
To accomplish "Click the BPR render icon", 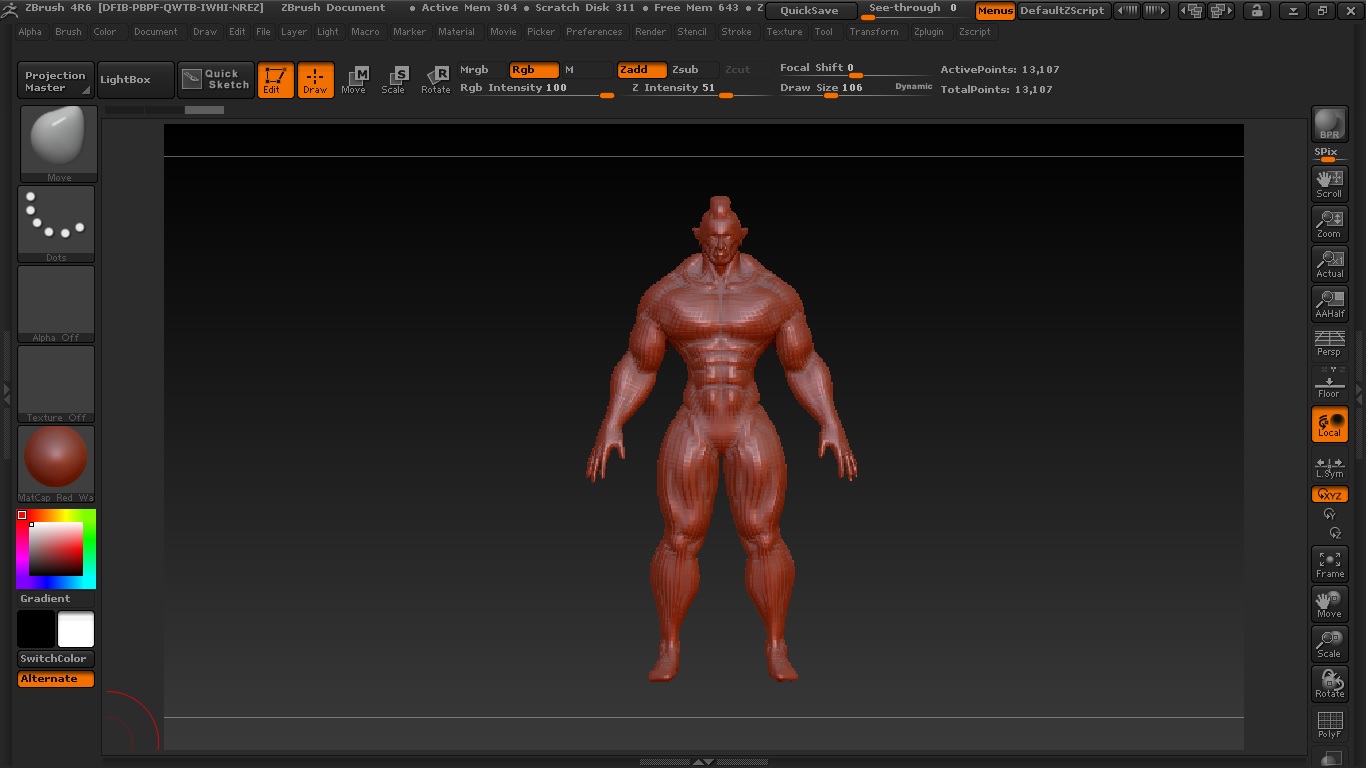I will click(x=1329, y=124).
